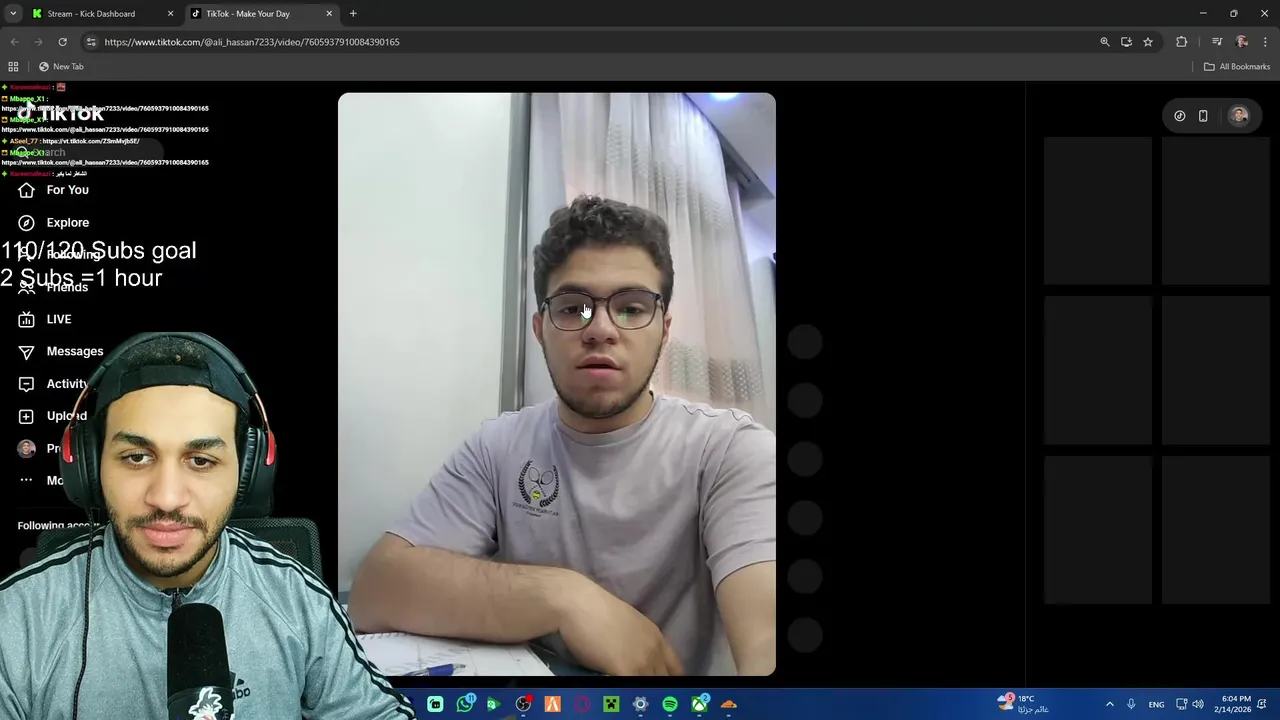Screen dimensions: 1280x720
Task: Open the volume control in tray
Action: (x=1198, y=705)
